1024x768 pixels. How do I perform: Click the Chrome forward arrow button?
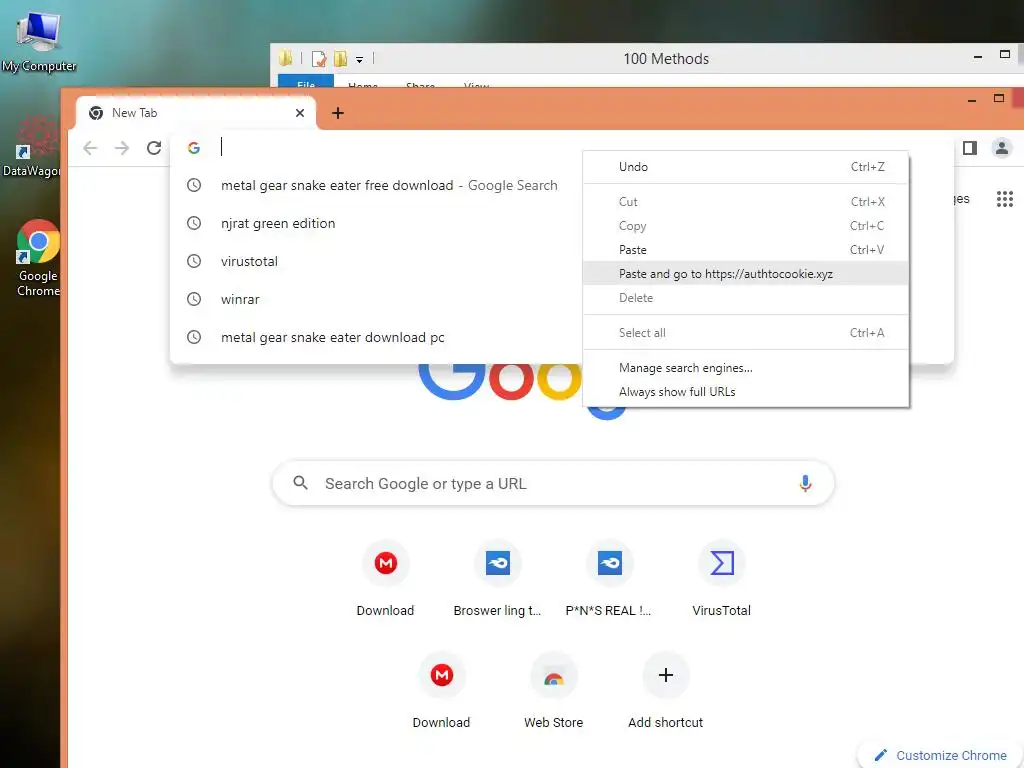(x=121, y=148)
